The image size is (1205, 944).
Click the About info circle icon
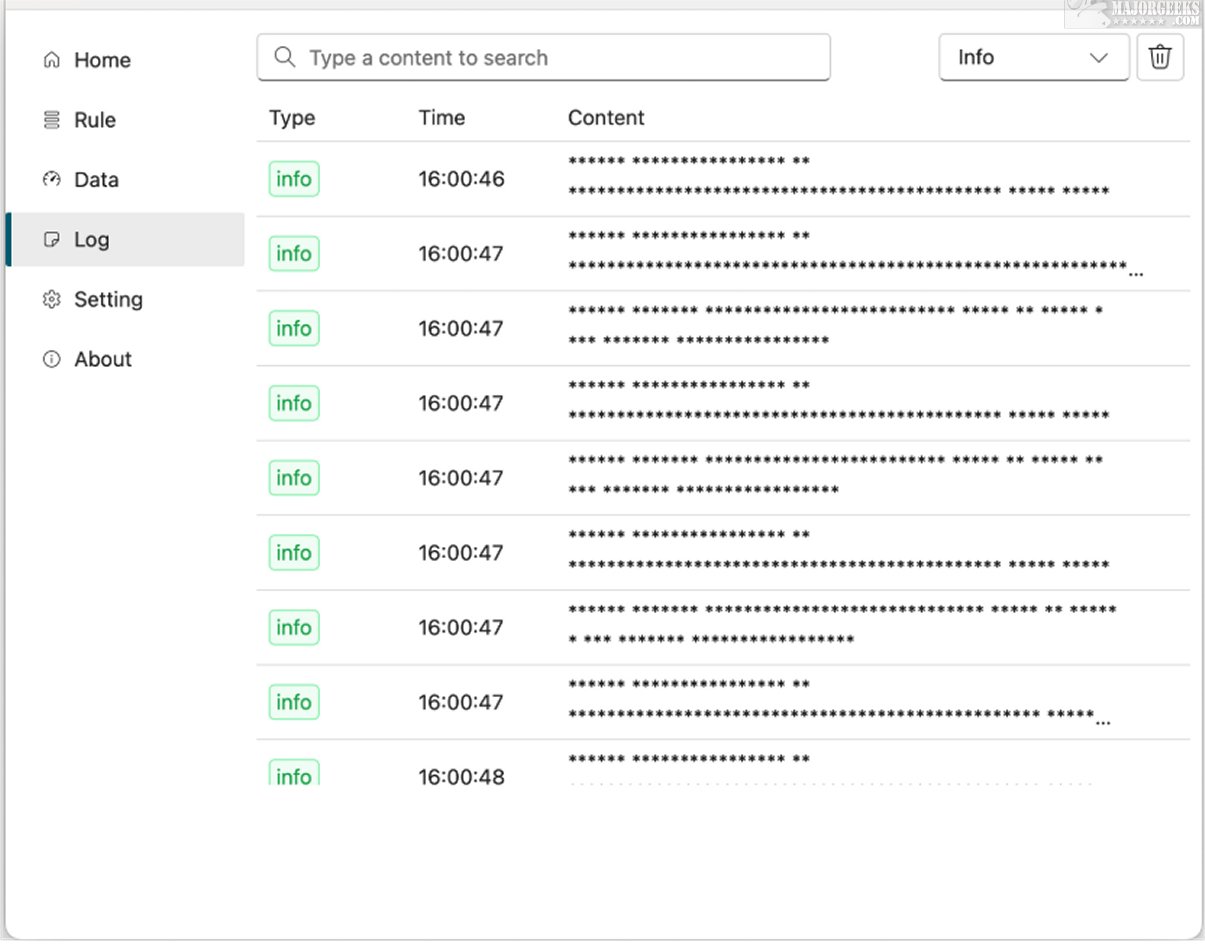[52, 359]
